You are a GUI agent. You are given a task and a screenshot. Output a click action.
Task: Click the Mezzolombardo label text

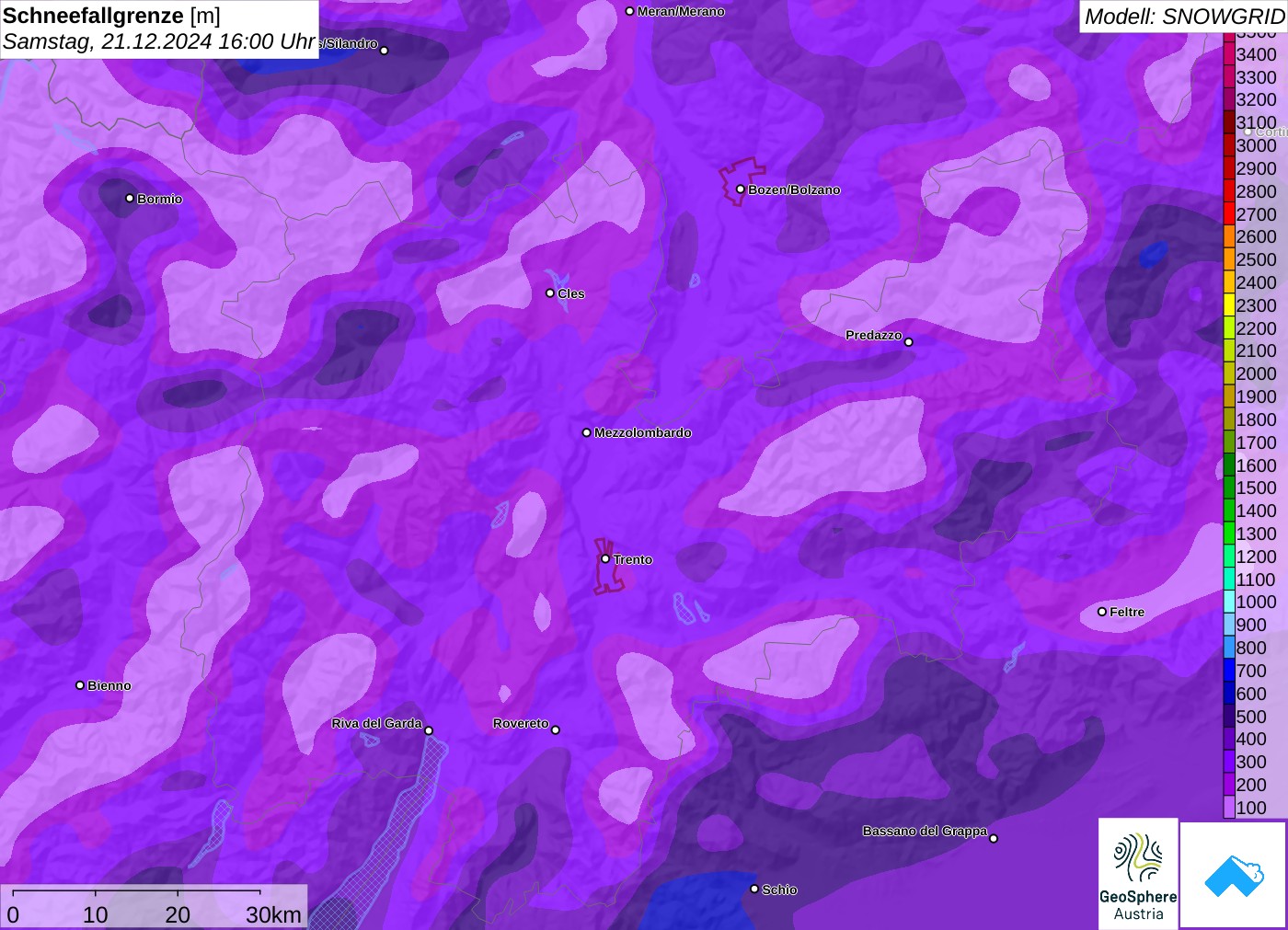pos(643,432)
